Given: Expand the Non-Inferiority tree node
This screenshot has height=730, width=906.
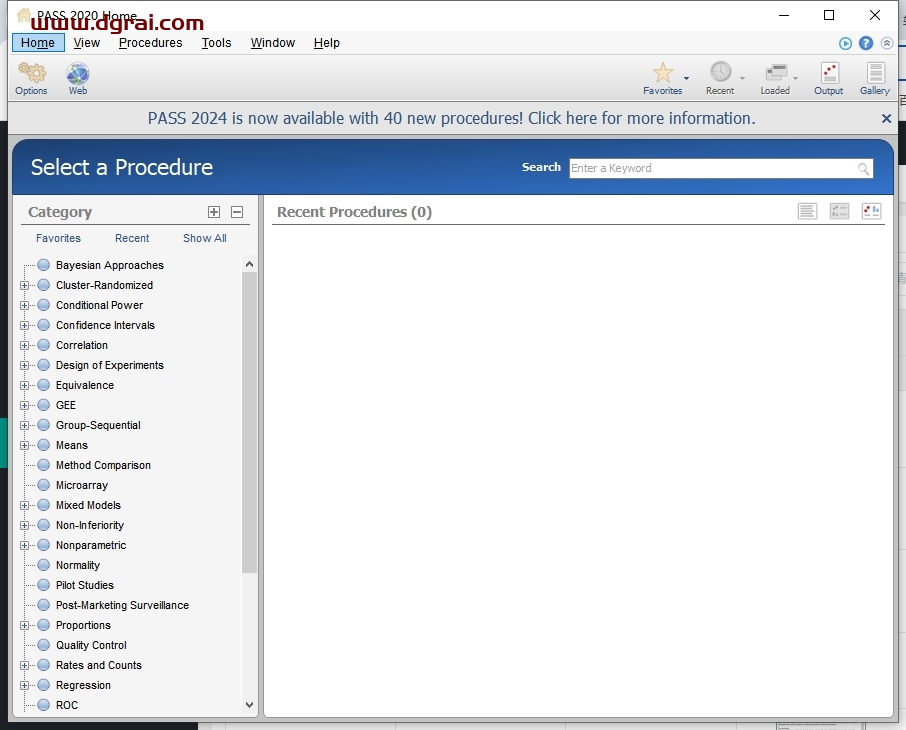Looking at the screenshot, I should tap(24, 525).
